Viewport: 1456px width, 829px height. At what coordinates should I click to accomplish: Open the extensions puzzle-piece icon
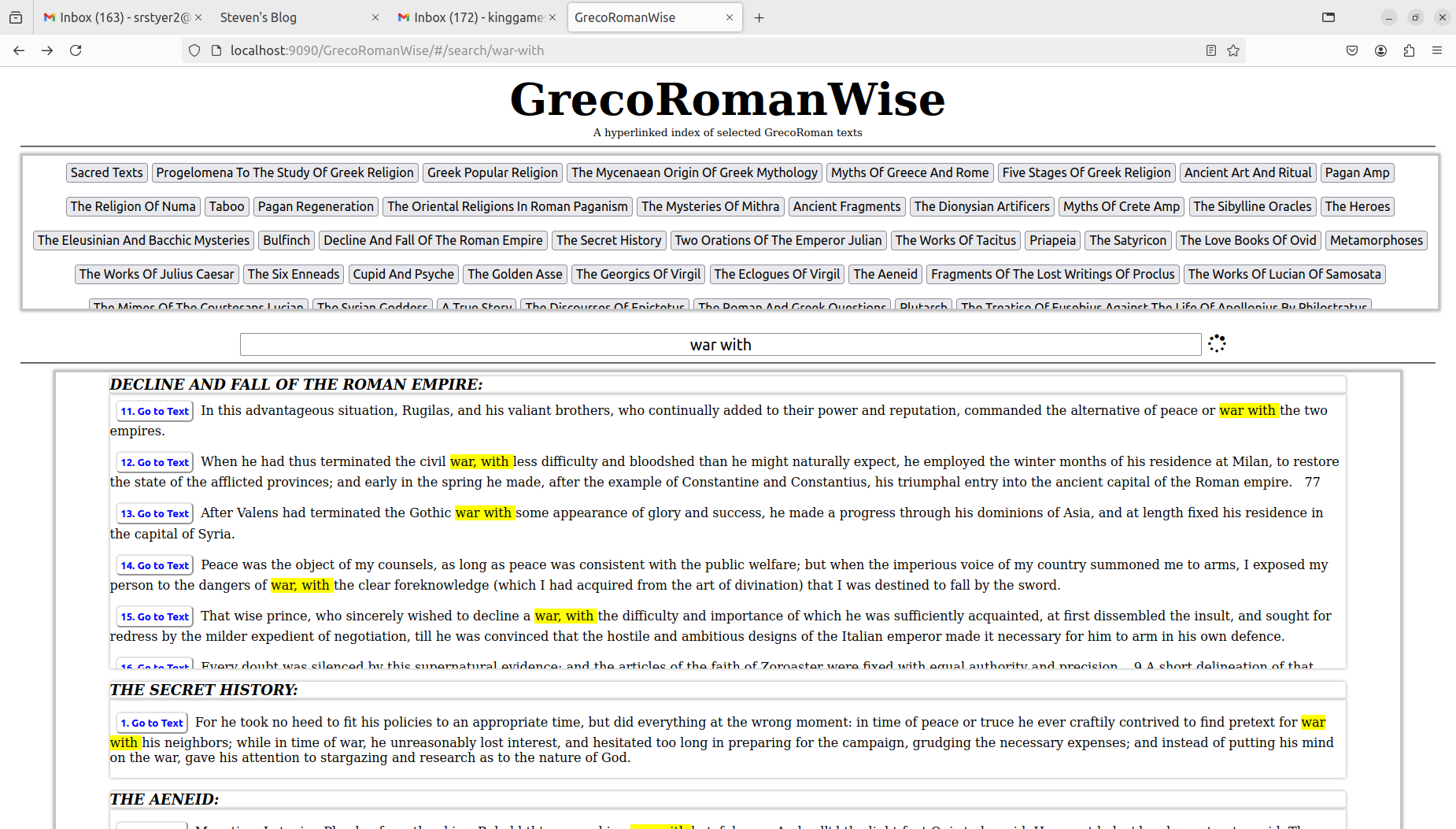tap(1409, 50)
